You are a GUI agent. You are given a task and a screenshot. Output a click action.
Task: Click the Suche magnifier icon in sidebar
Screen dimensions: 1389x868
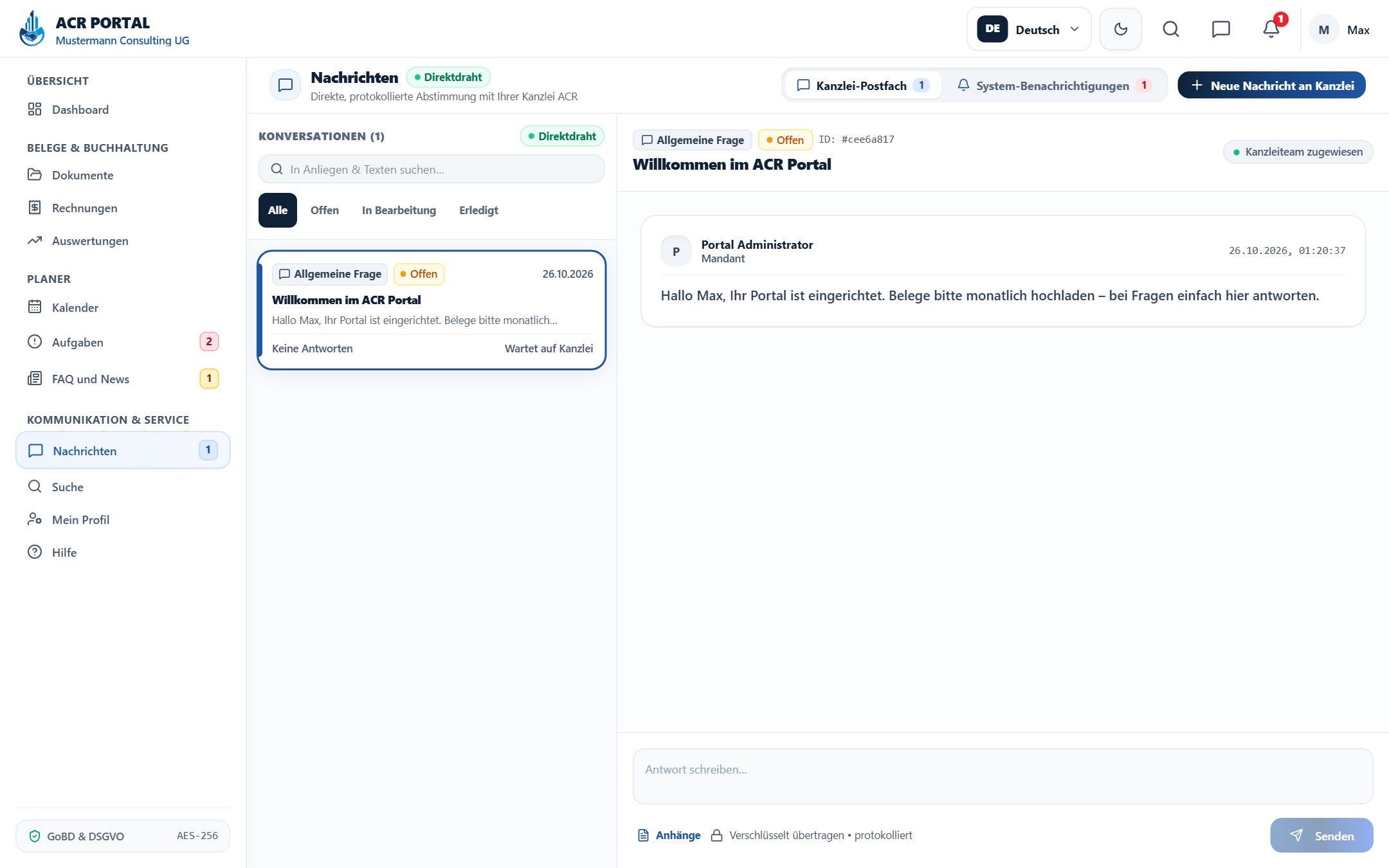coord(35,486)
